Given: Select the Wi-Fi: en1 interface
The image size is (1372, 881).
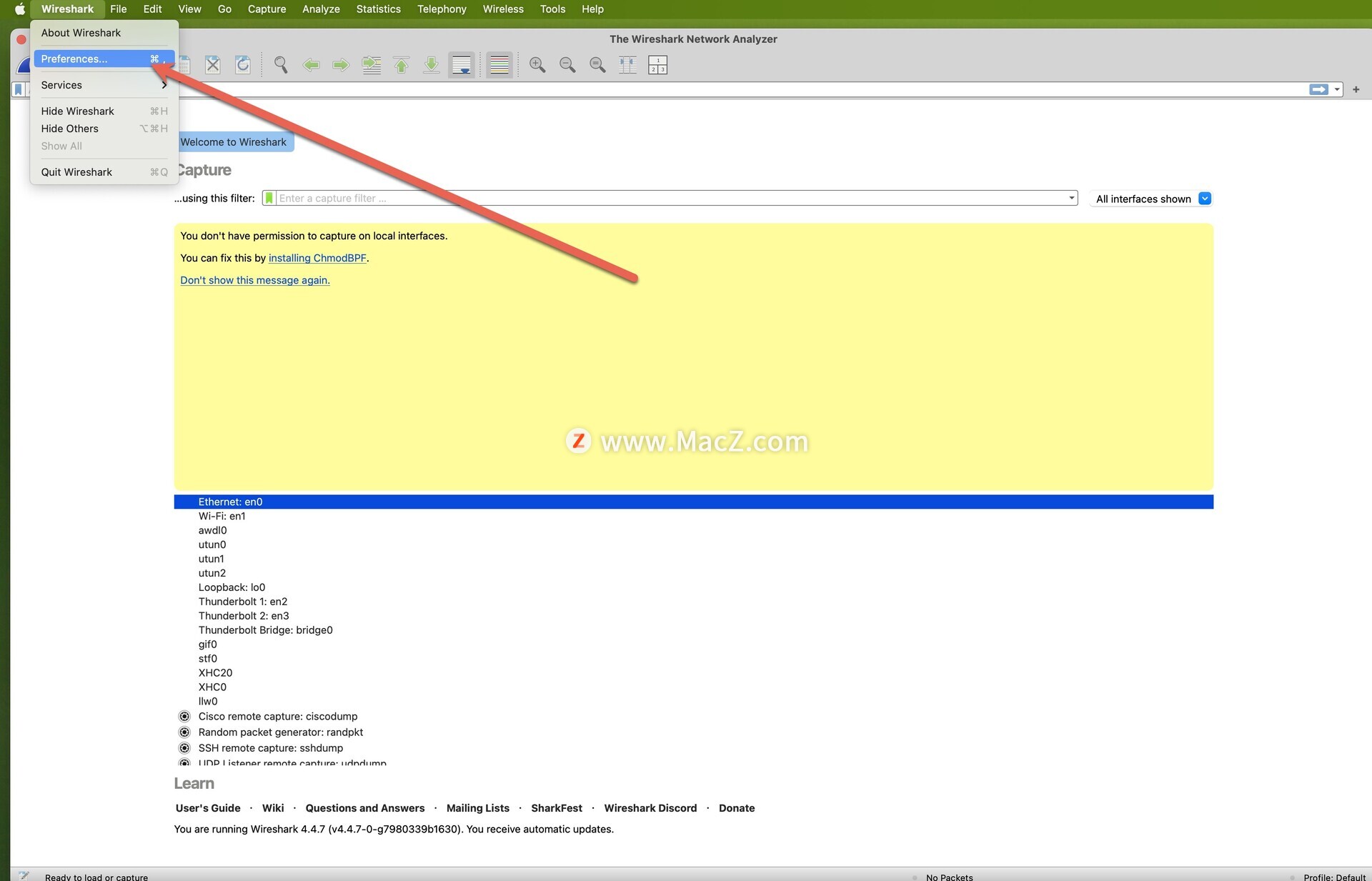Looking at the screenshot, I should [693, 516].
